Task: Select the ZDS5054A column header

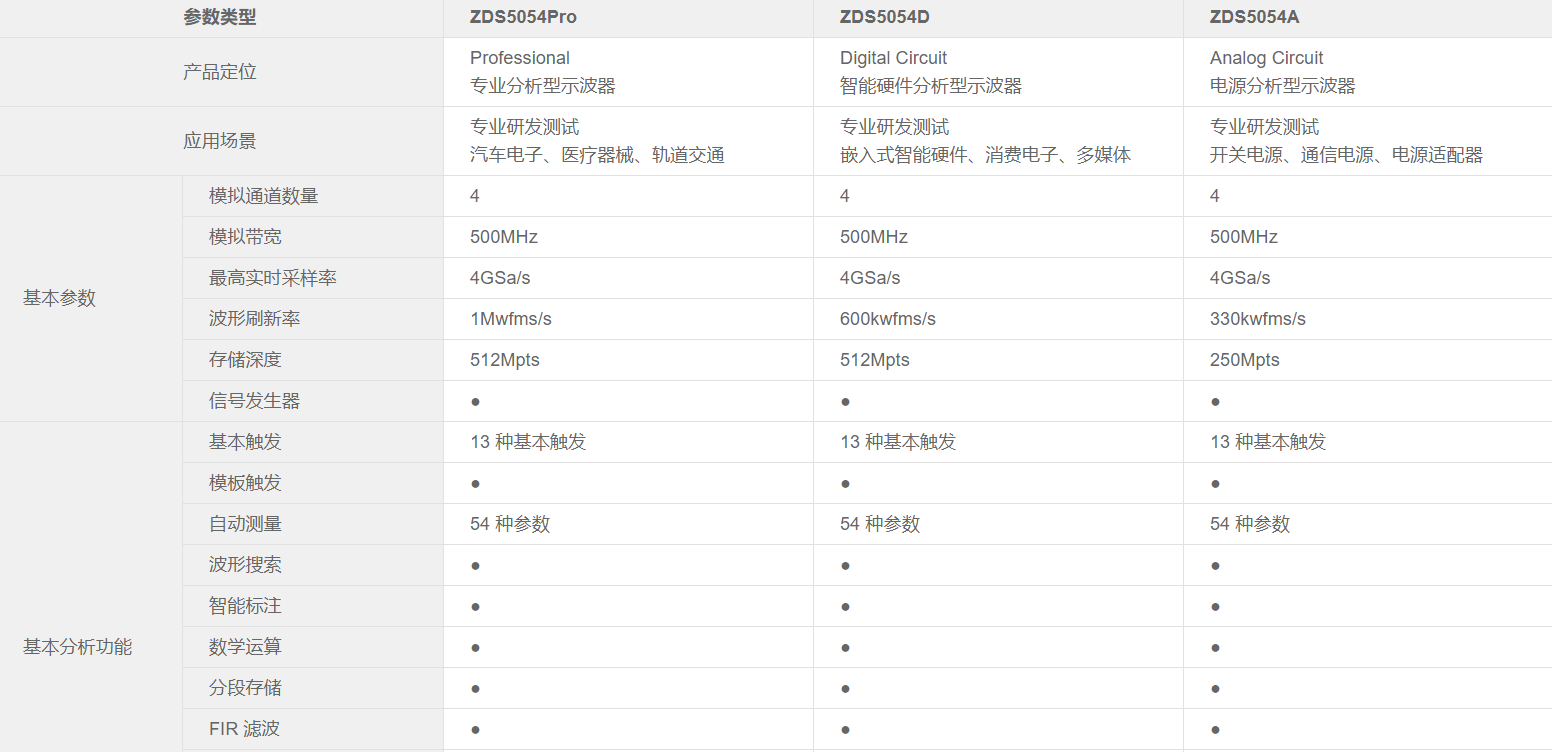Action: point(1367,17)
